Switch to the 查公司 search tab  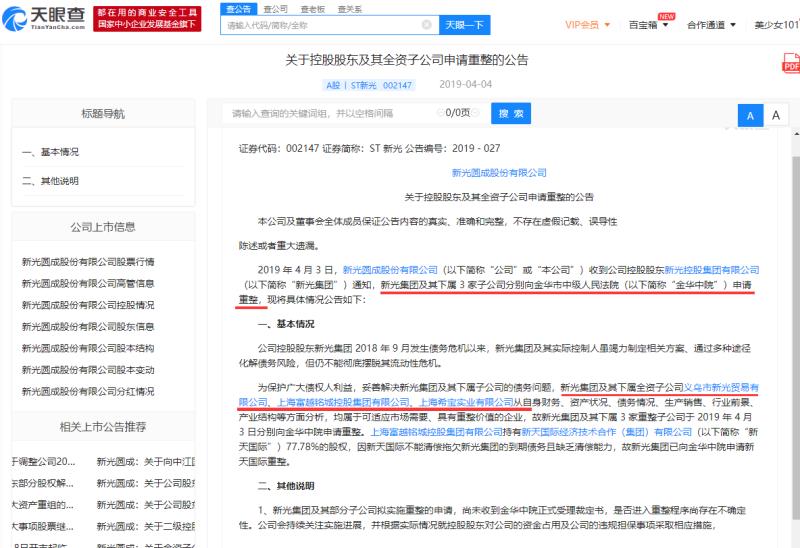click(276, 9)
